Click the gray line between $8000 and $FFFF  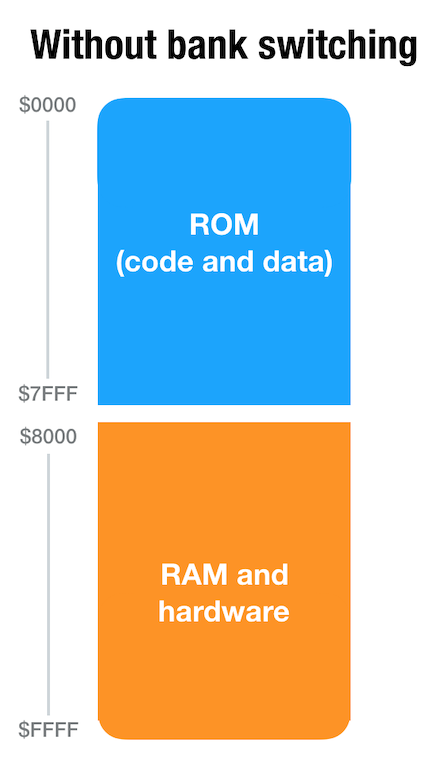(x=48, y=584)
